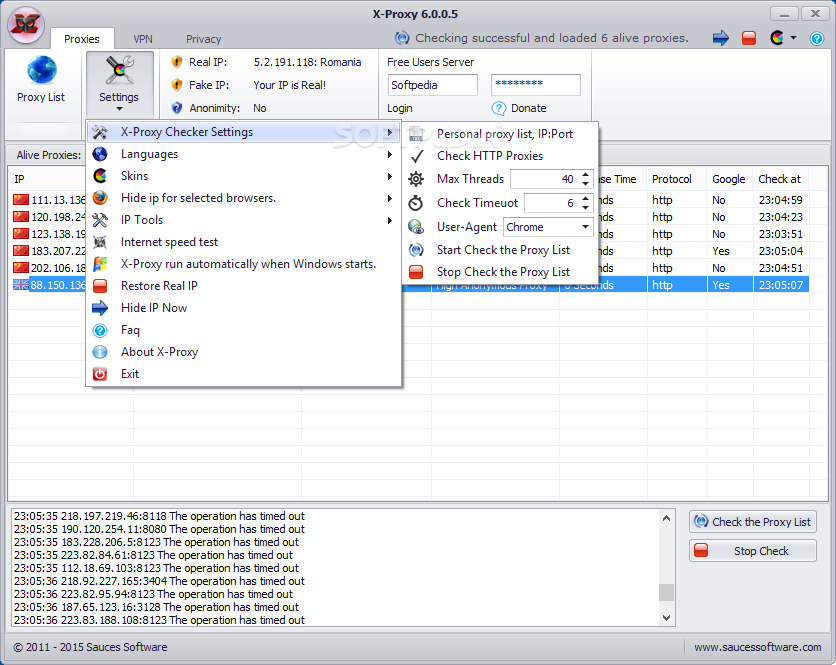
Task: Click the blue arrow Hide IP icon in title bar
Action: point(720,38)
